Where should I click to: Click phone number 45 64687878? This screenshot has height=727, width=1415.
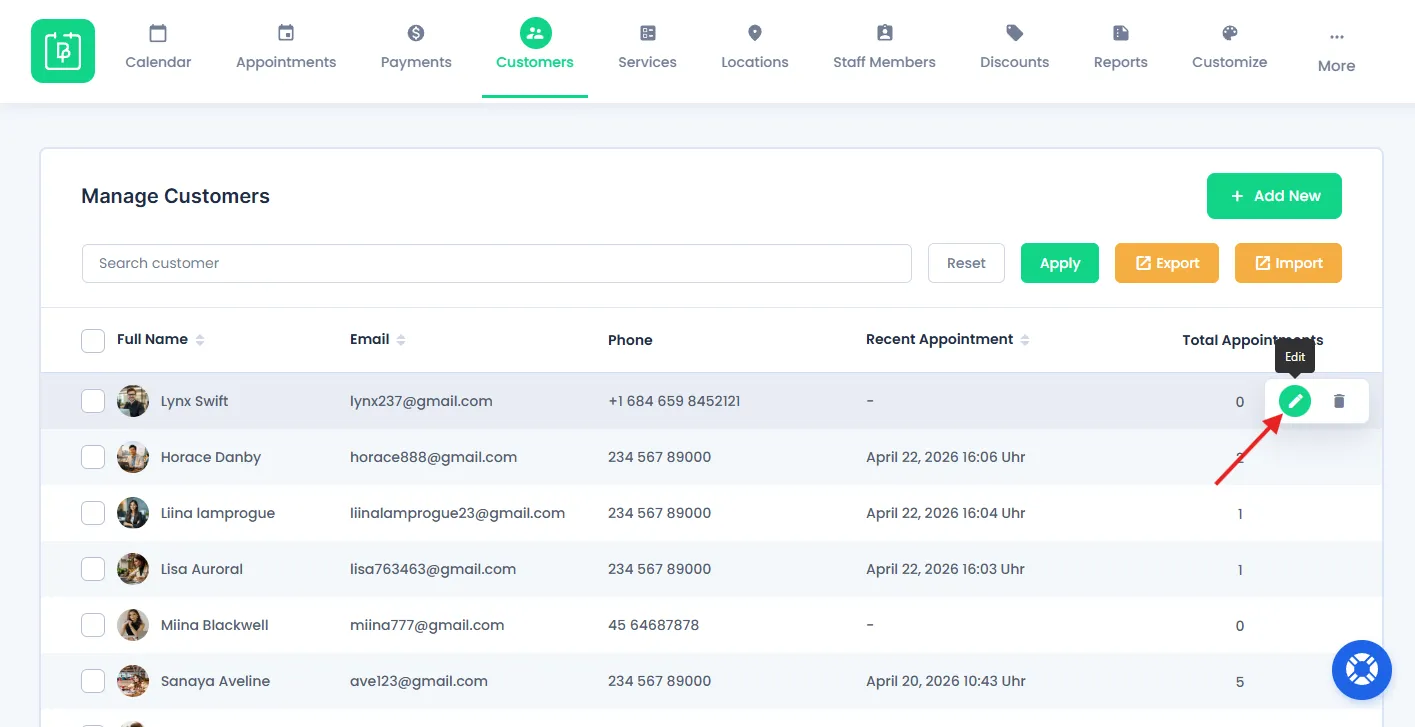(654, 625)
